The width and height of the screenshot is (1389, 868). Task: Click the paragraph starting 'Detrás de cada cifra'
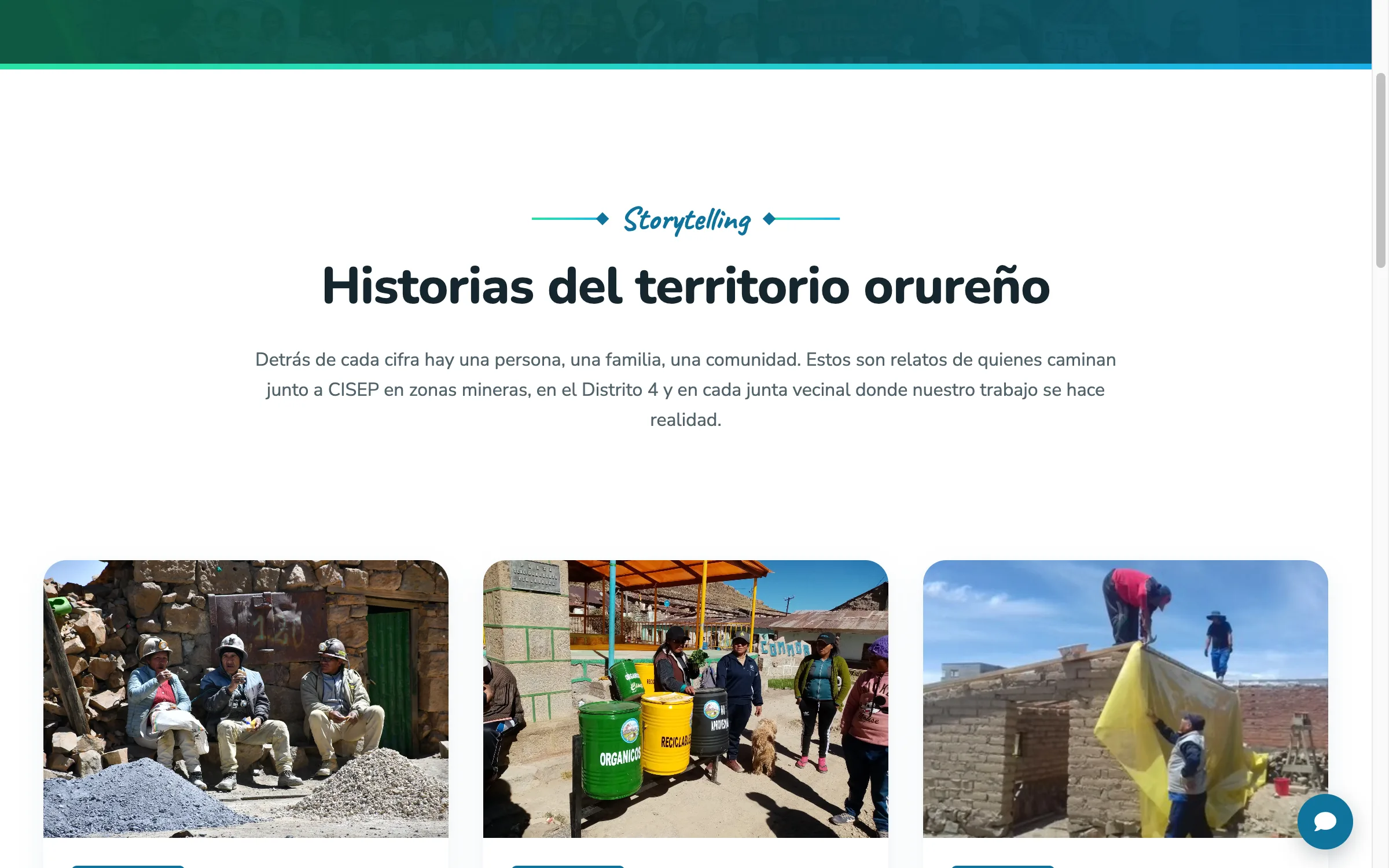point(686,389)
